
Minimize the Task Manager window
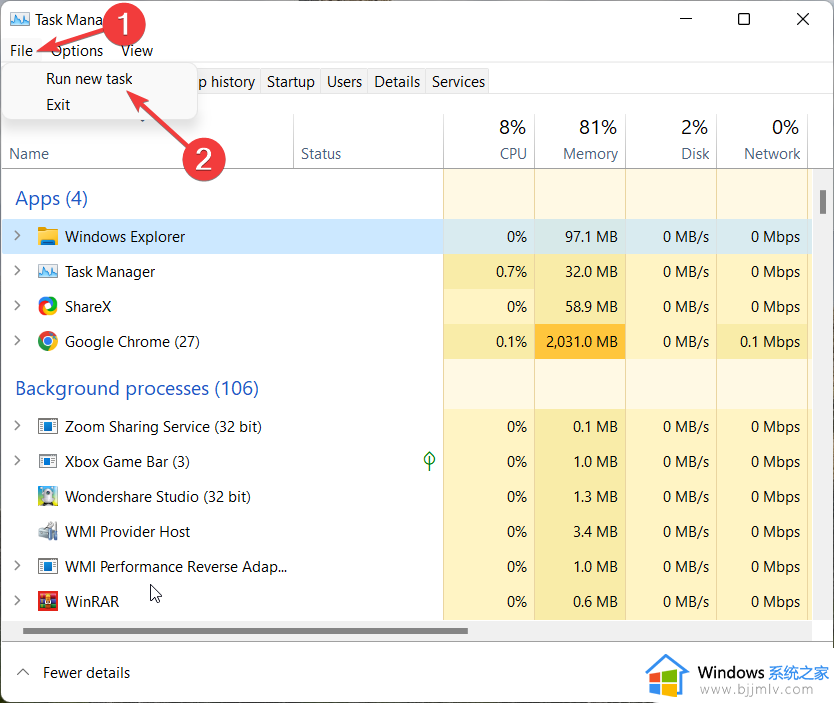click(686, 19)
